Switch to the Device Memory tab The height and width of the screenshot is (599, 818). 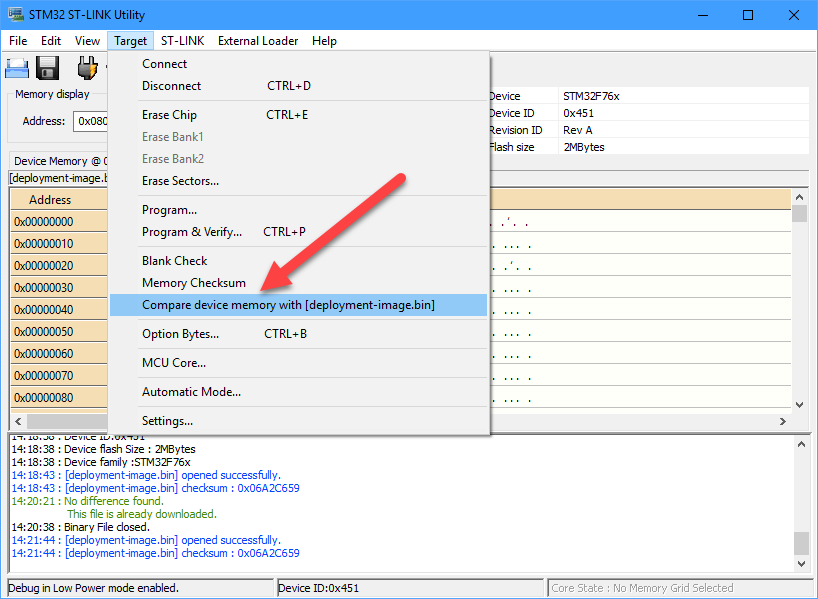click(x=58, y=161)
